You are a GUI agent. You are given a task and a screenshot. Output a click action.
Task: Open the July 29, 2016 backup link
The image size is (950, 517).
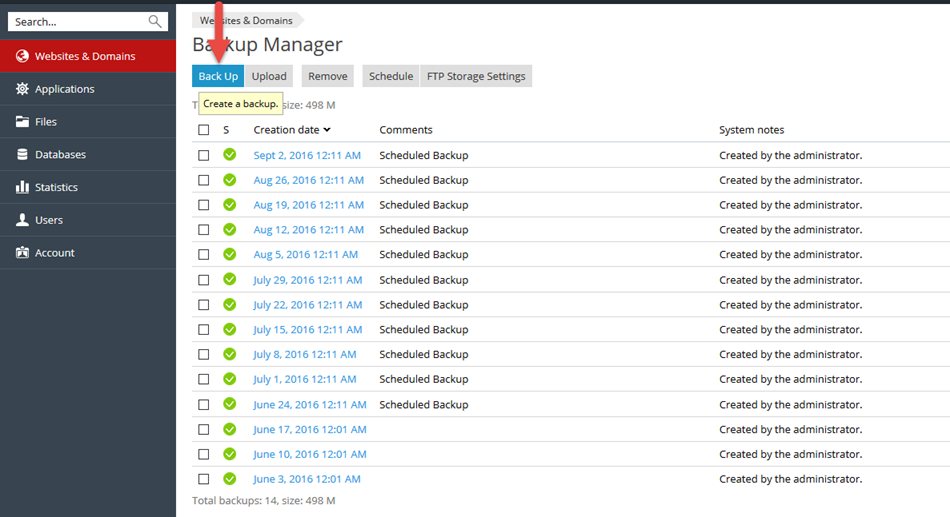click(307, 280)
